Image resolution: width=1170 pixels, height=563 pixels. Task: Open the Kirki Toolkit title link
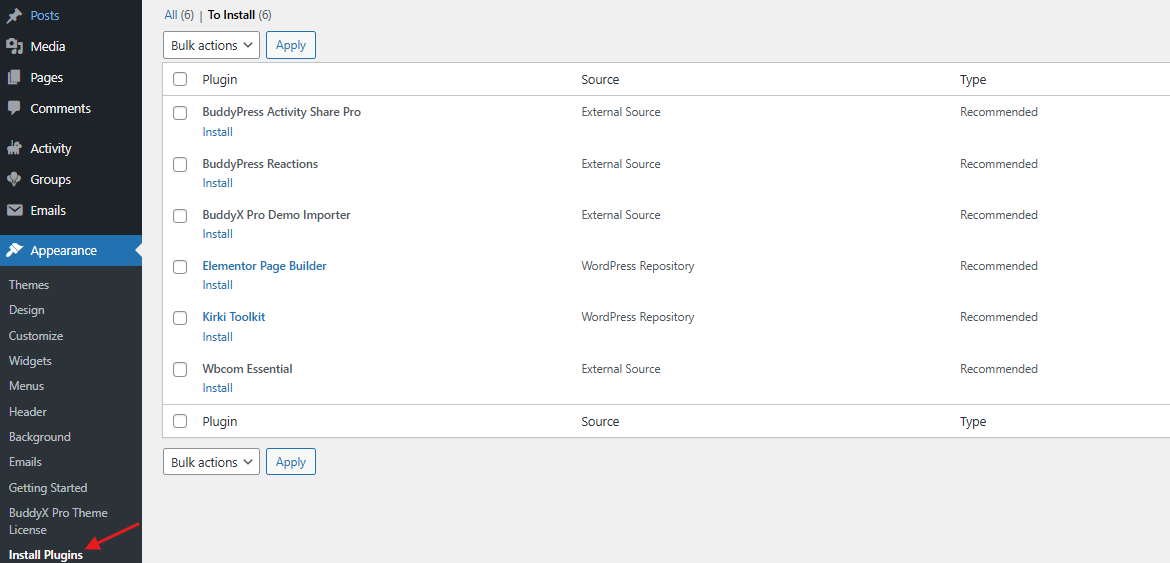pyautogui.click(x=234, y=317)
